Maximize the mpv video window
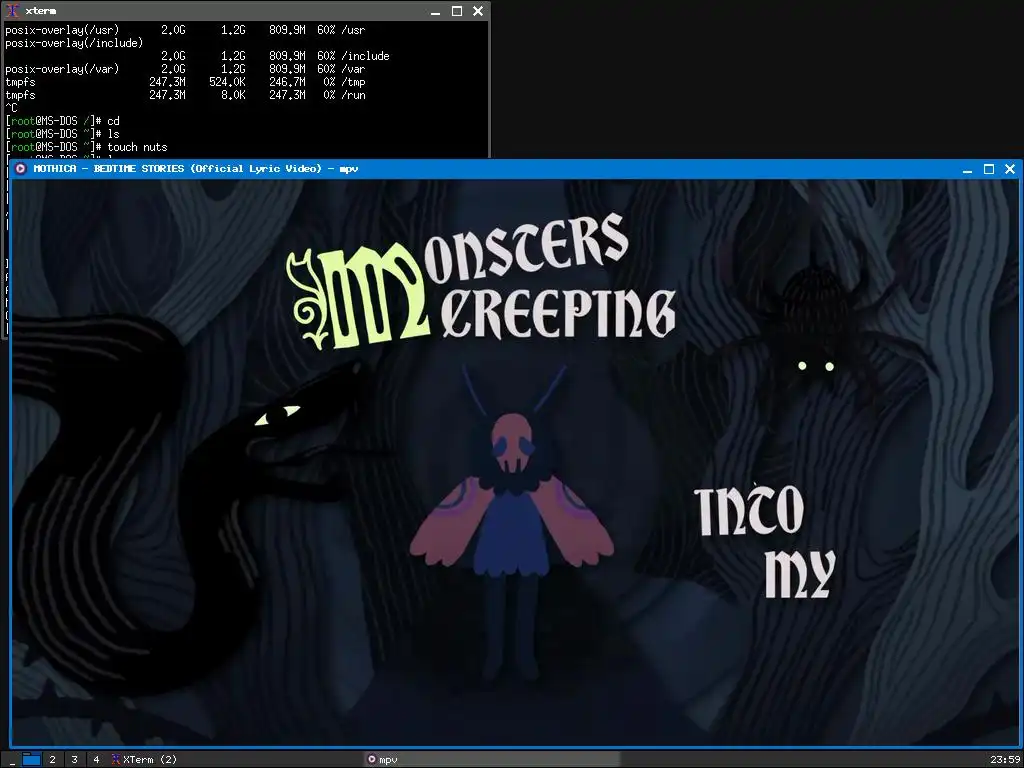The height and width of the screenshot is (768, 1024). (x=989, y=169)
